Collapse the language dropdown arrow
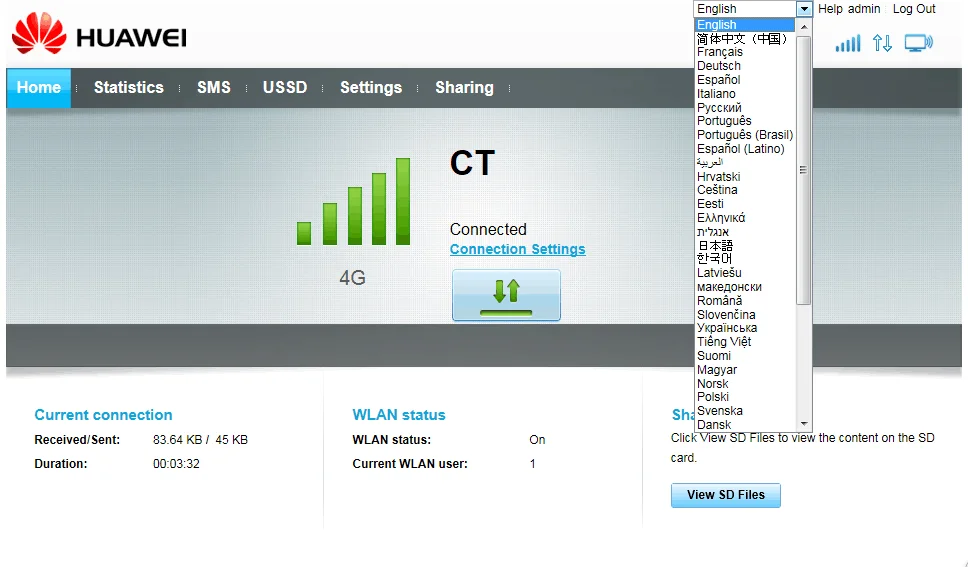This screenshot has height=567, width=968. (804, 9)
